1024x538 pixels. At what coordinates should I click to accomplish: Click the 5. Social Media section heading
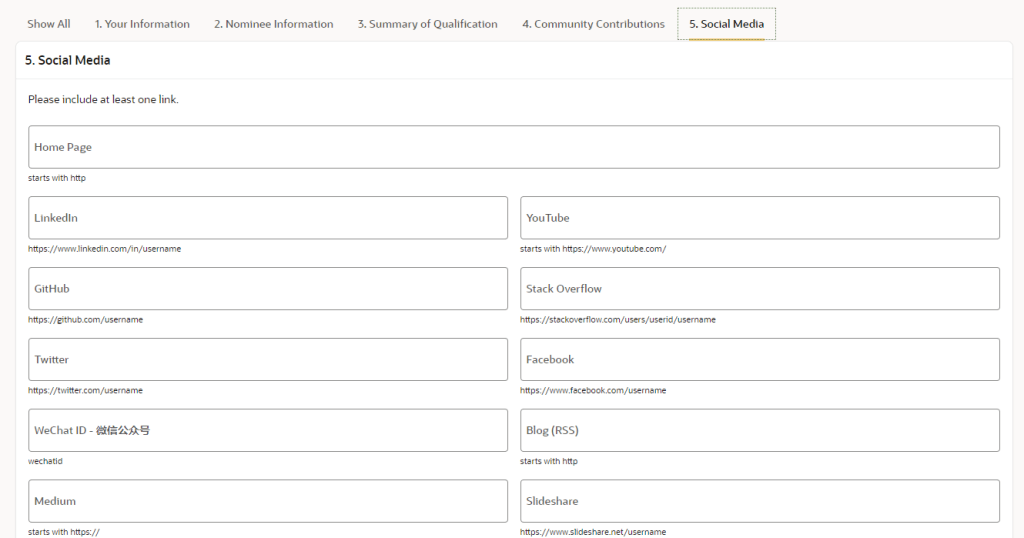[x=67, y=61]
